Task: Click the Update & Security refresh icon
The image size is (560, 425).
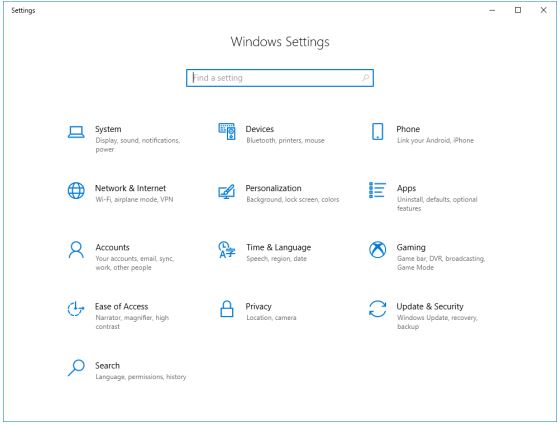Action: 378,309
